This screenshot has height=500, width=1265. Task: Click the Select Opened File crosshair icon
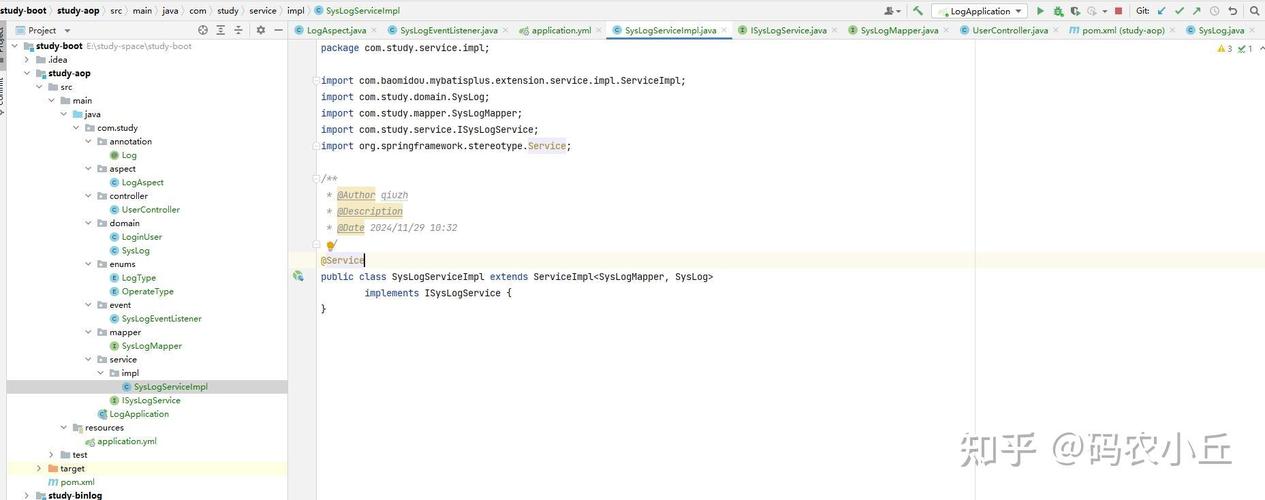(202, 30)
